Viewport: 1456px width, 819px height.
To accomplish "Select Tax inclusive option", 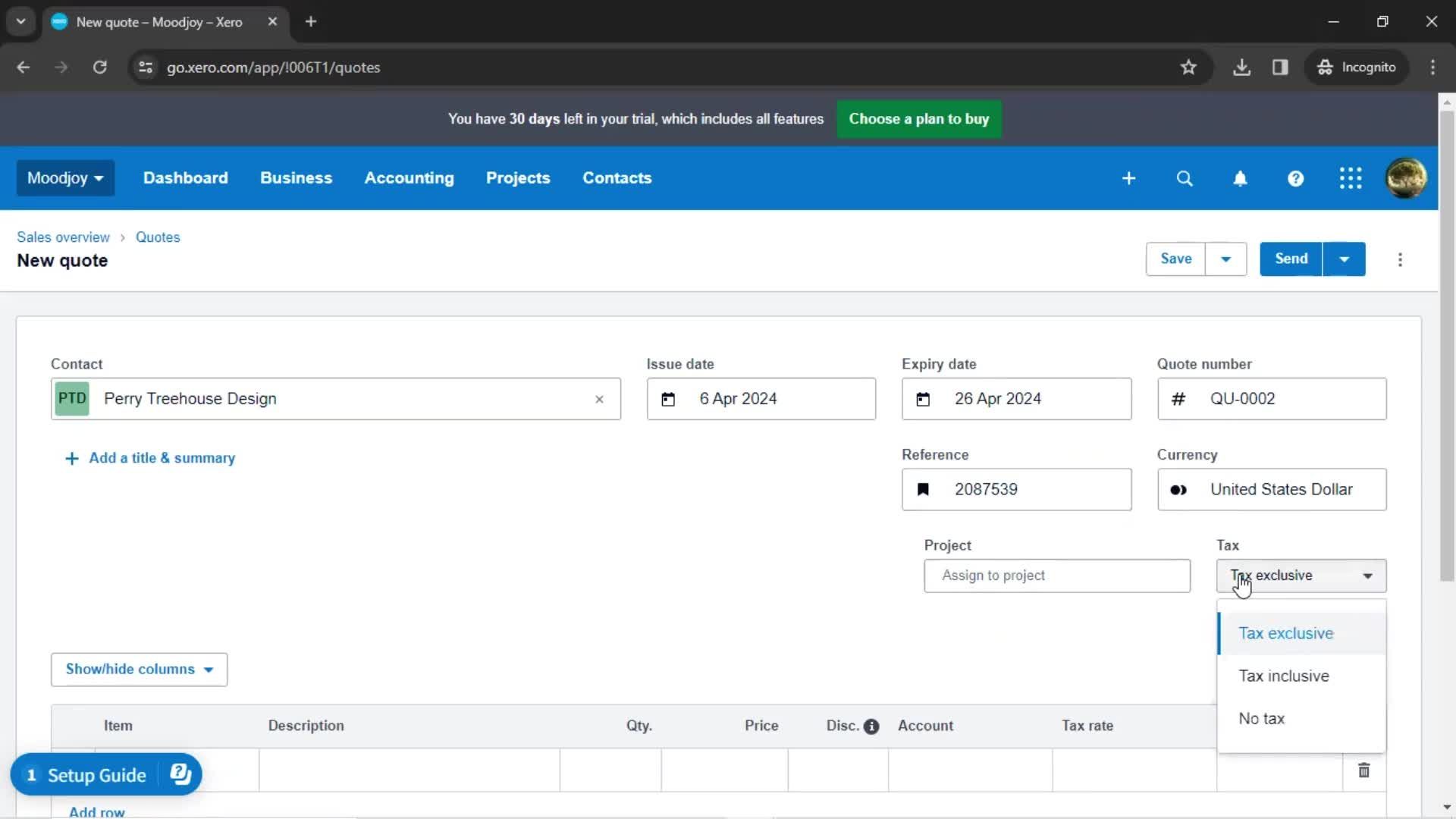I will pyautogui.click(x=1301, y=676).
